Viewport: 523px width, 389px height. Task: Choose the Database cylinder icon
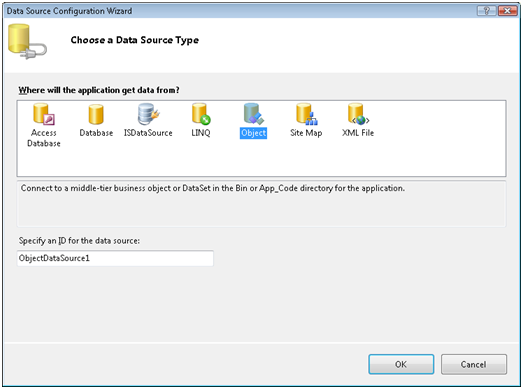[96, 114]
